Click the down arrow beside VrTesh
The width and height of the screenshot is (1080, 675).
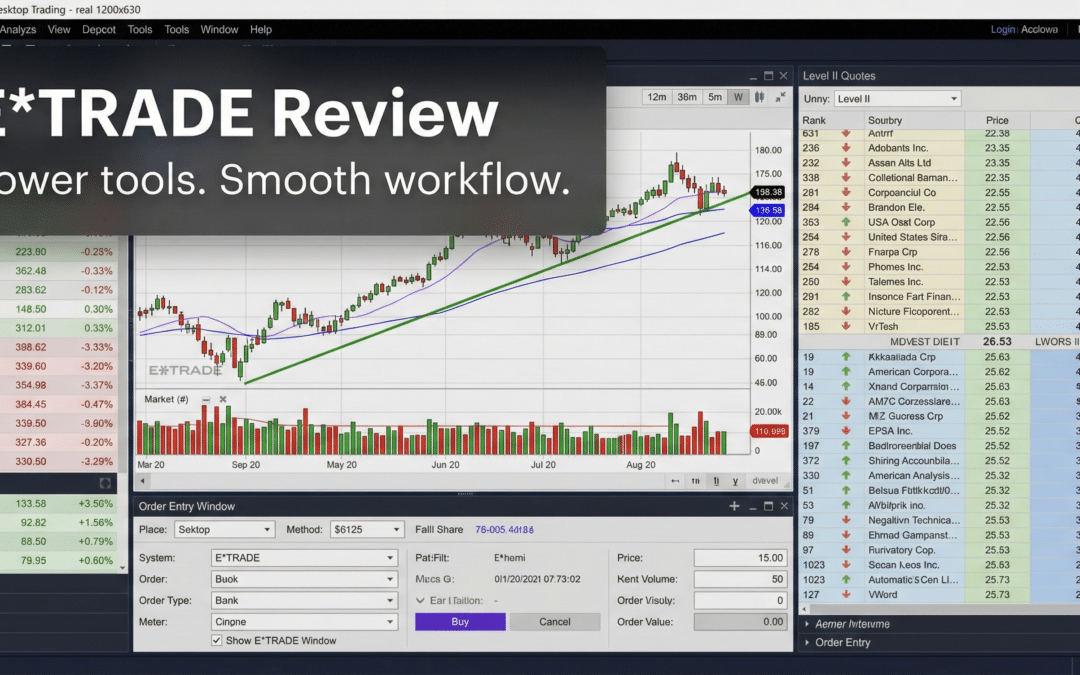pos(846,326)
